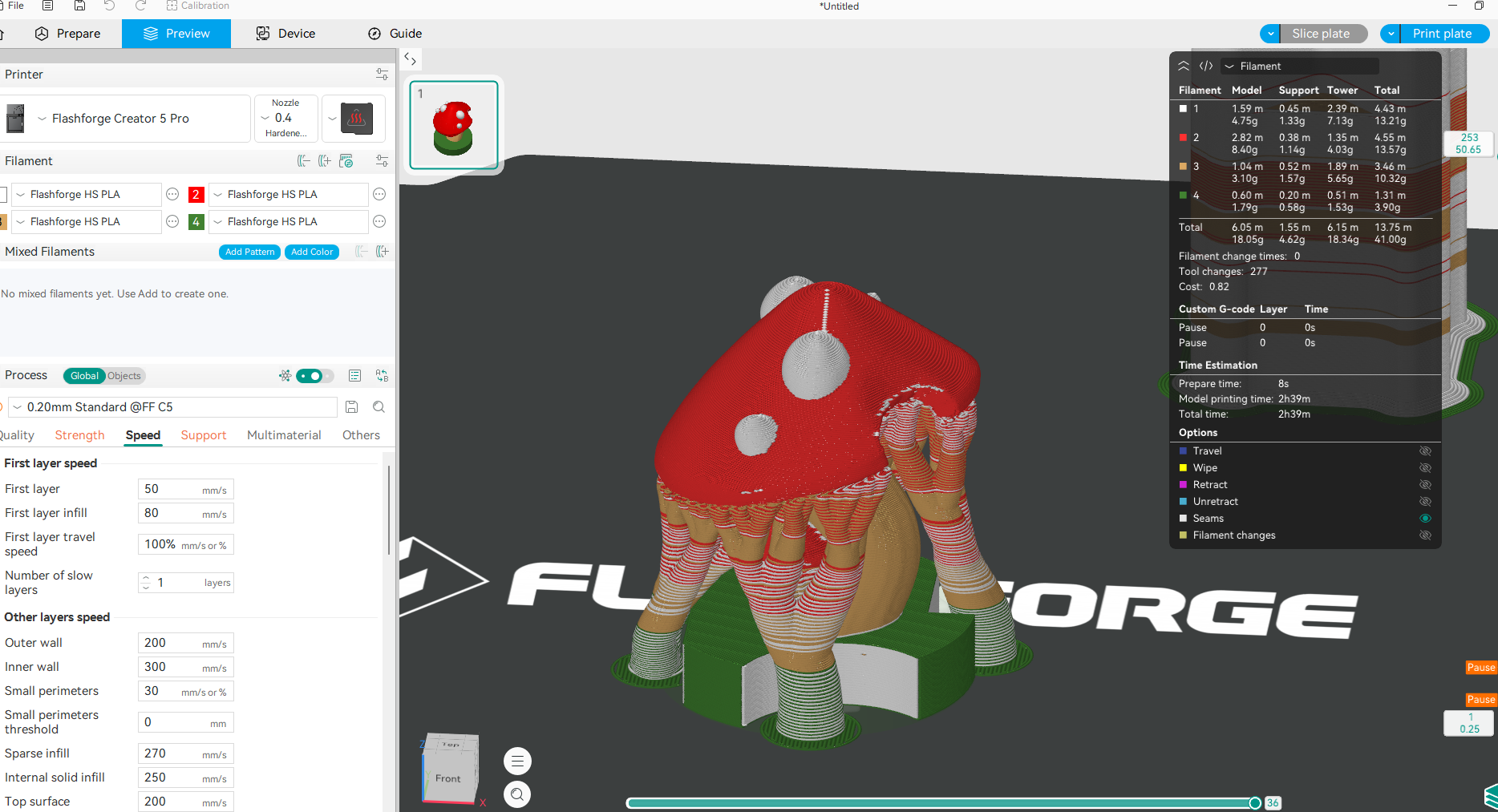The height and width of the screenshot is (812, 1498).
Task: Open more options for filament 1
Action: [172, 195]
